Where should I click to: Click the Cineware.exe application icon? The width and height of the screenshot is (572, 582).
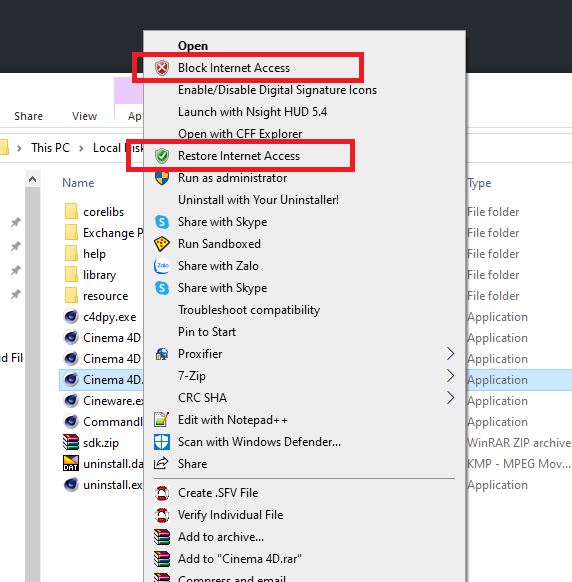[71, 400]
